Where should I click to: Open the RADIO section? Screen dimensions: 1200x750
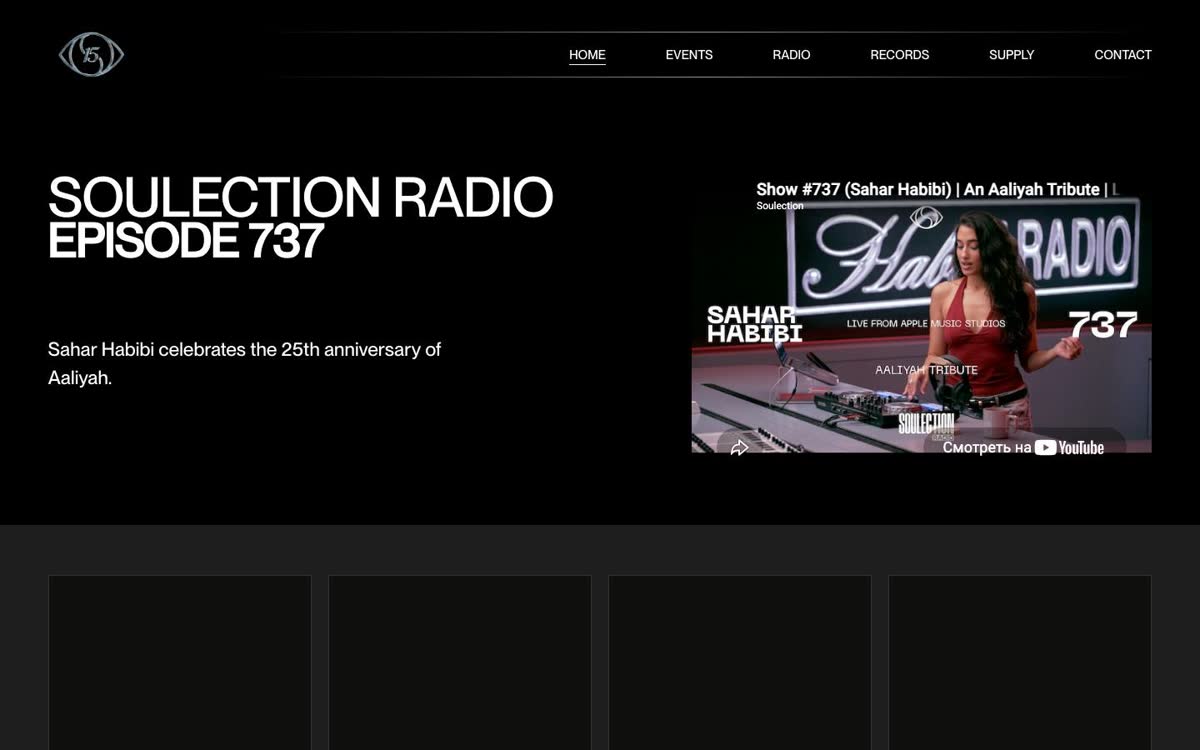pos(791,55)
